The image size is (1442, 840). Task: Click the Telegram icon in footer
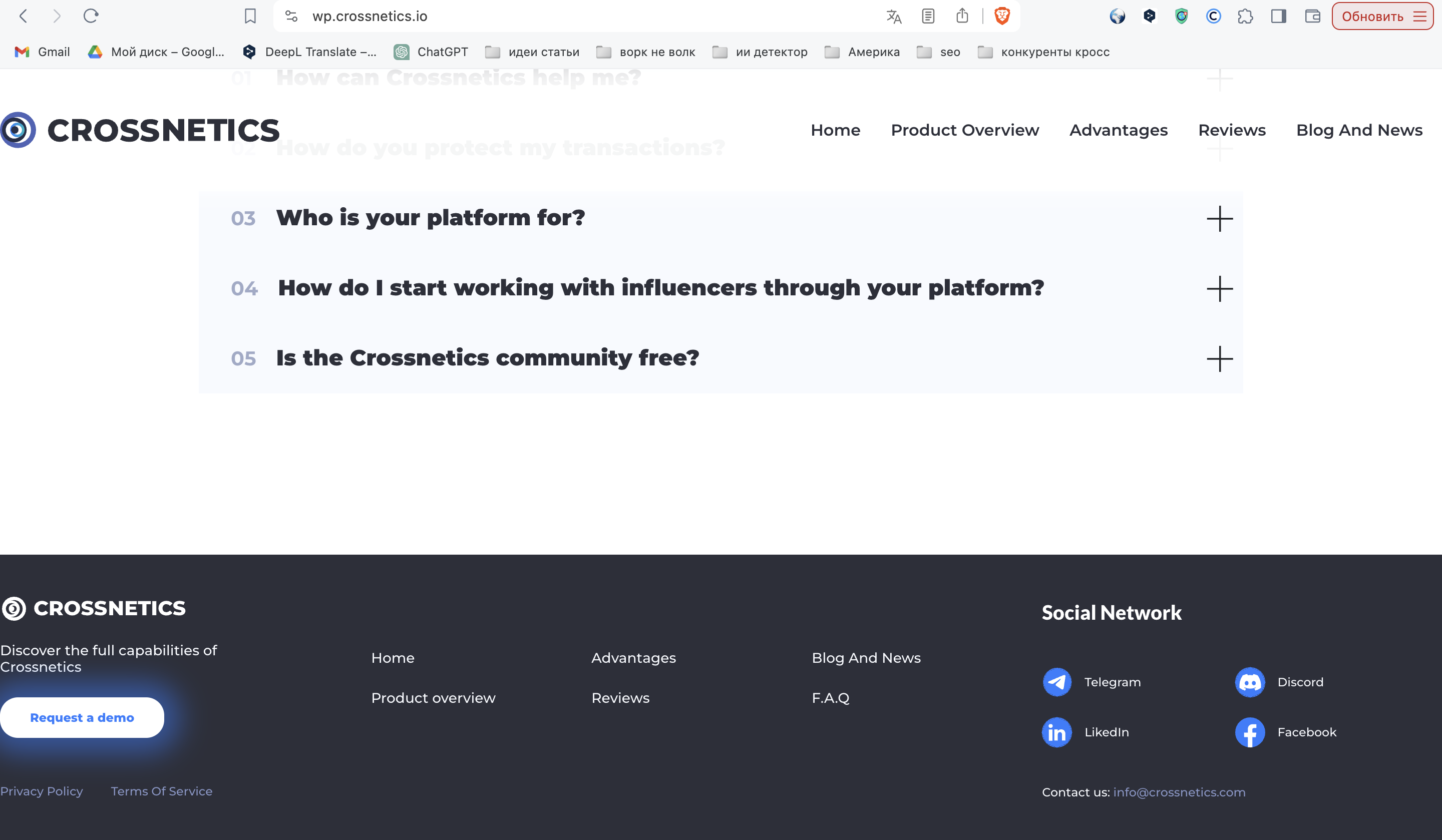point(1057,681)
